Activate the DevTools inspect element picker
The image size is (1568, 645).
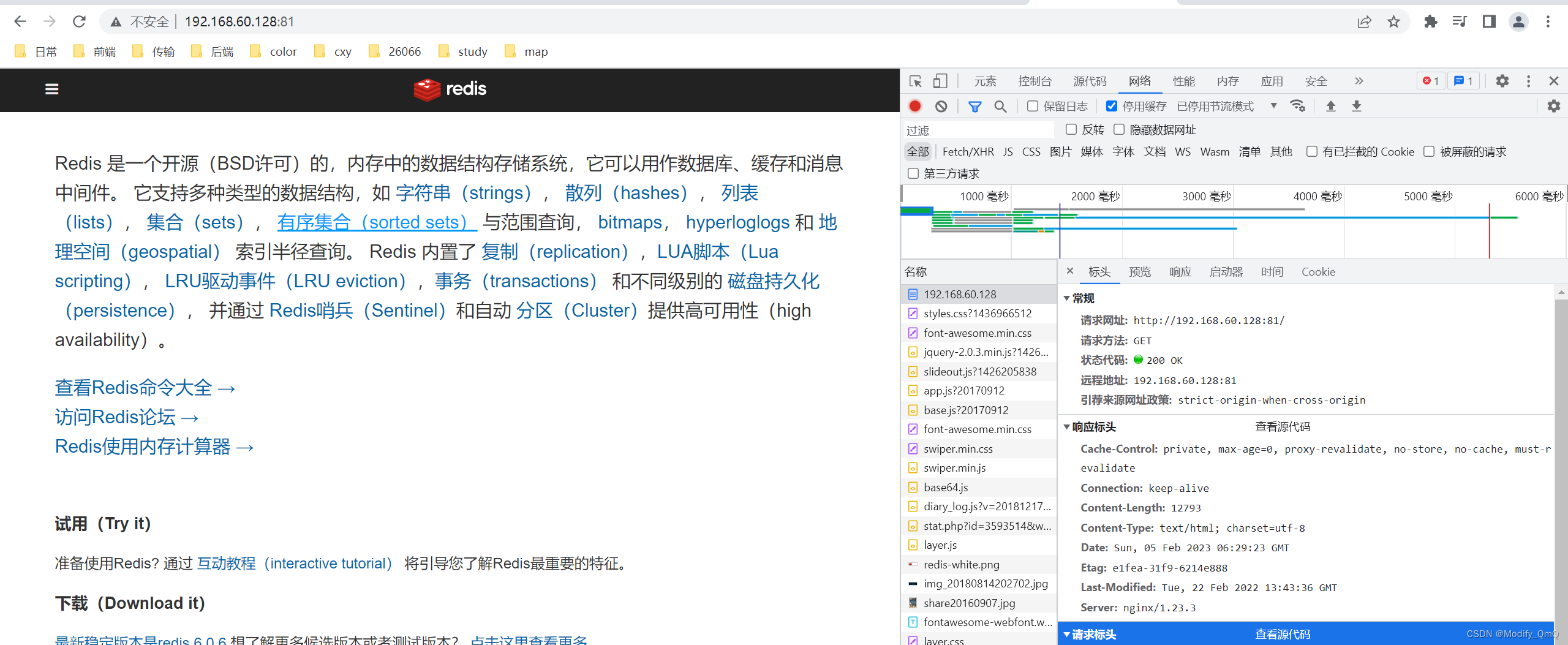coord(916,81)
